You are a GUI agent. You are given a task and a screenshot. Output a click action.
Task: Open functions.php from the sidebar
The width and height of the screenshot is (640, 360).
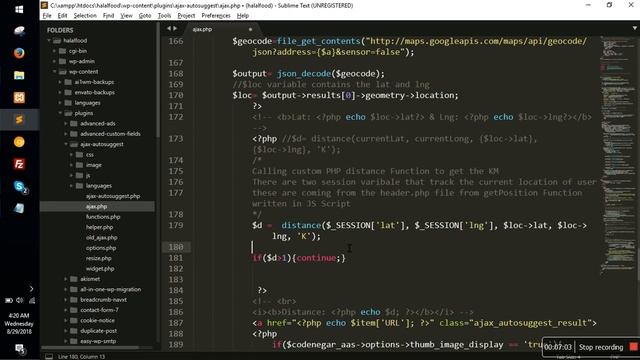point(103,217)
